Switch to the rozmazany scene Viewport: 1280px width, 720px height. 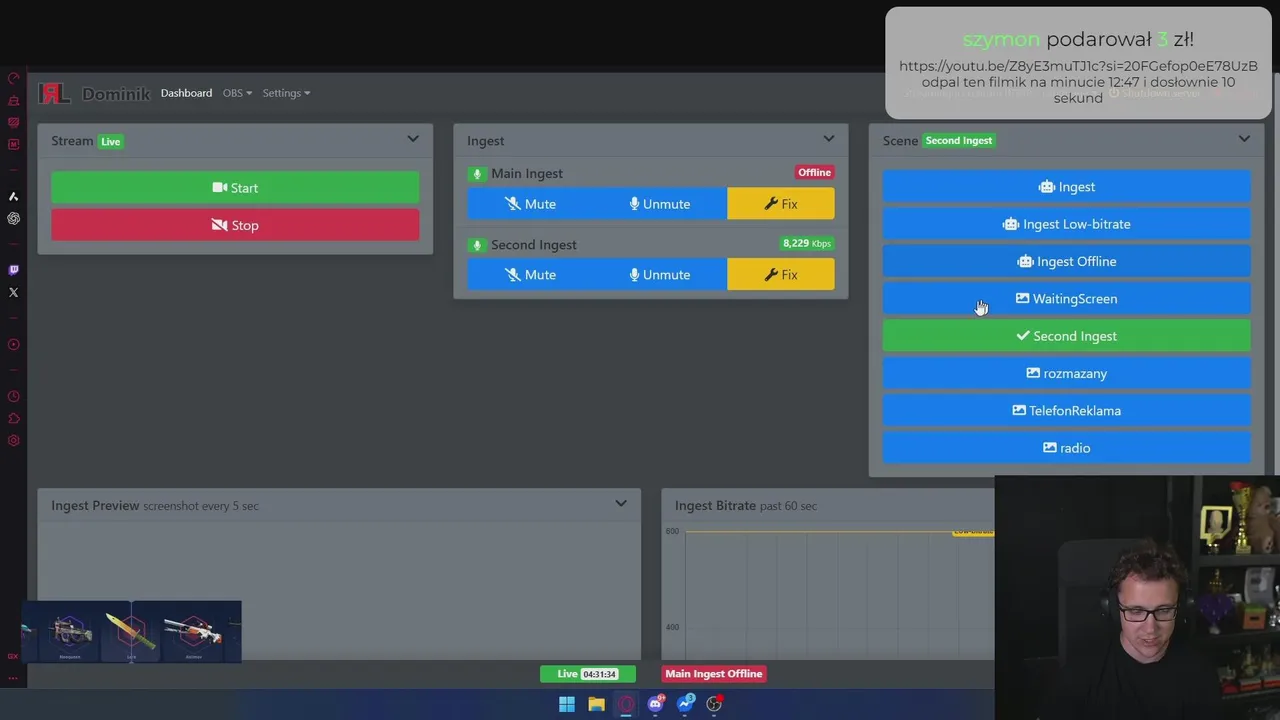point(1066,373)
